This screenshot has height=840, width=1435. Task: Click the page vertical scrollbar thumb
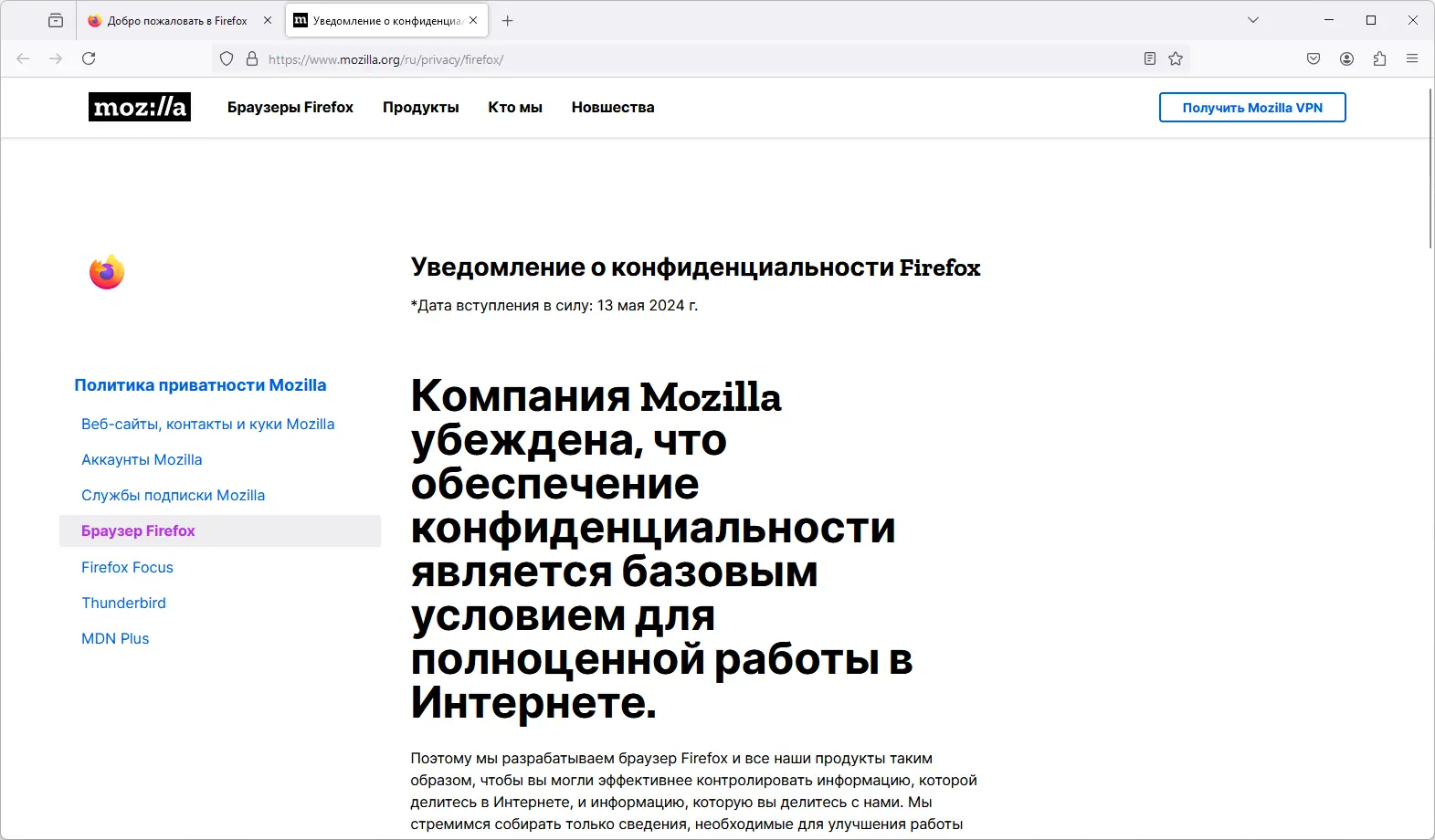point(1430,168)
